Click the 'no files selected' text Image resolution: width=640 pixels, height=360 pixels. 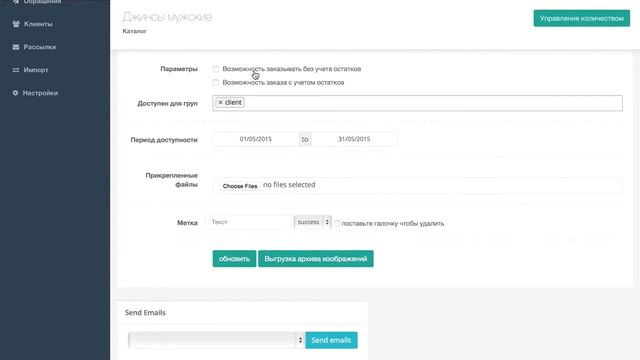tap(289, 185)
